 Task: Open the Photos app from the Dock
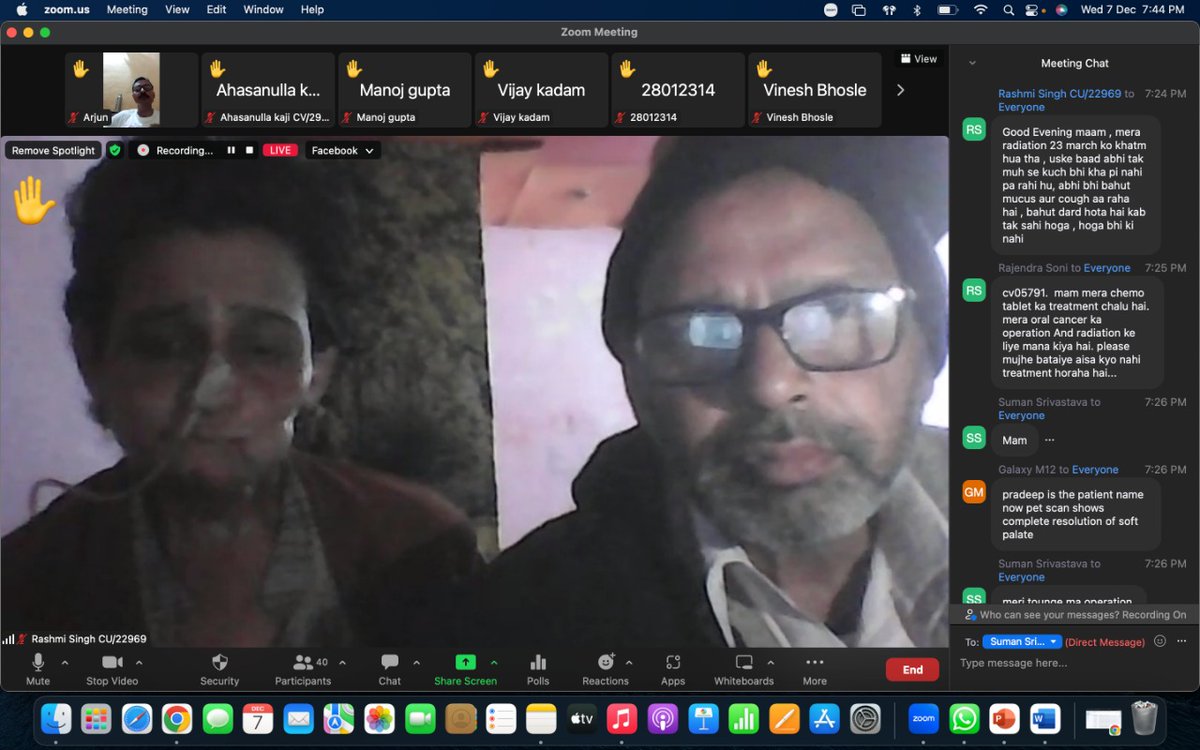[x=379, y=718]
